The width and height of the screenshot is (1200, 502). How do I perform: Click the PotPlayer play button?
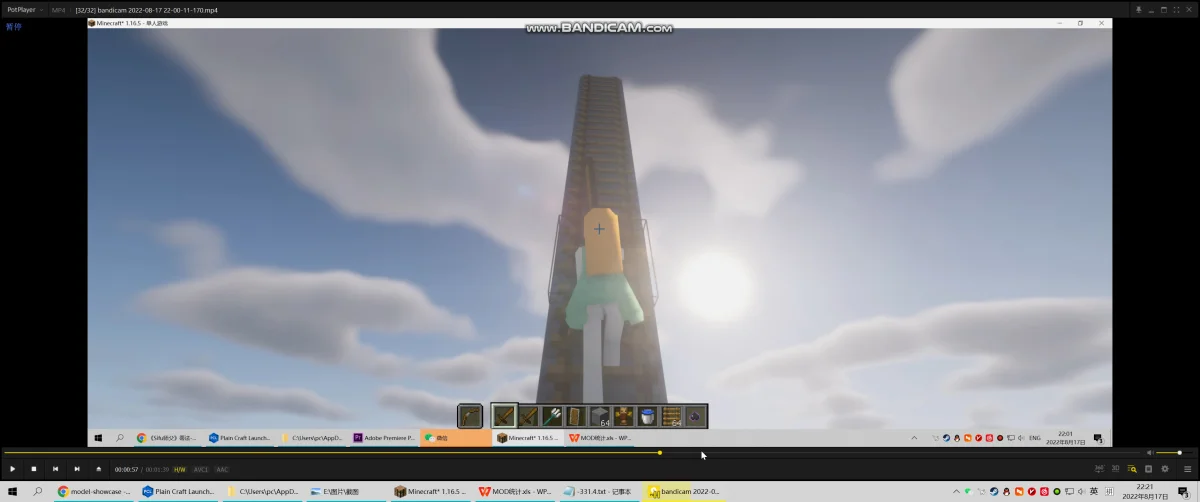[x=12, y=469]
